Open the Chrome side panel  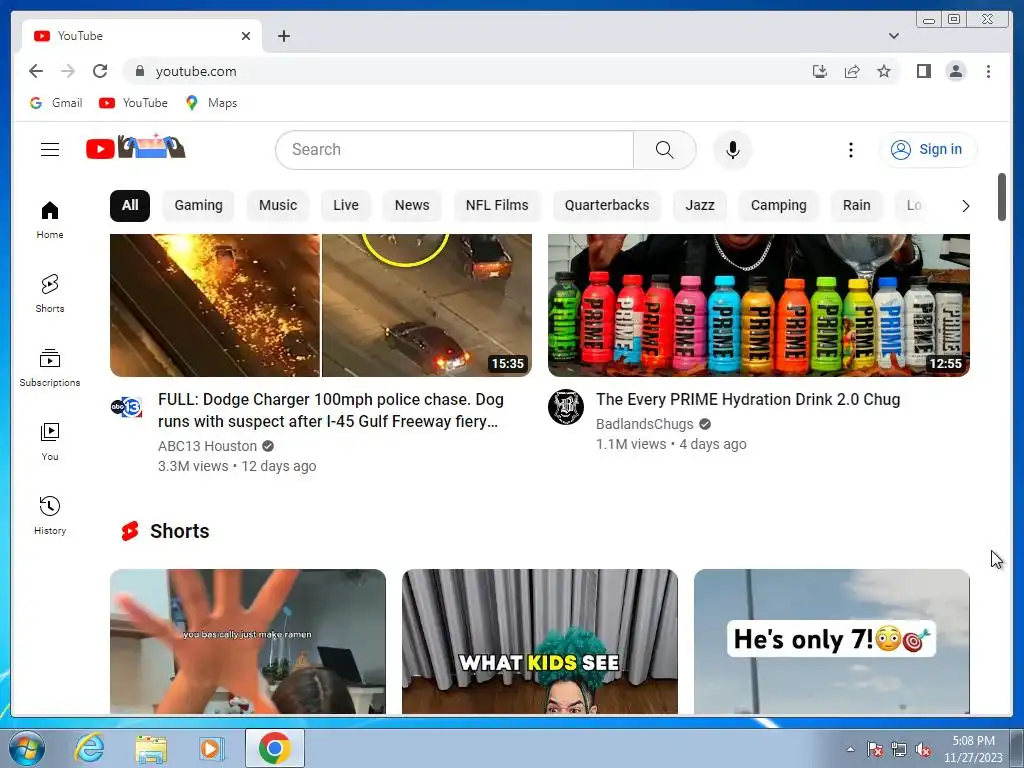click(923, 71)
